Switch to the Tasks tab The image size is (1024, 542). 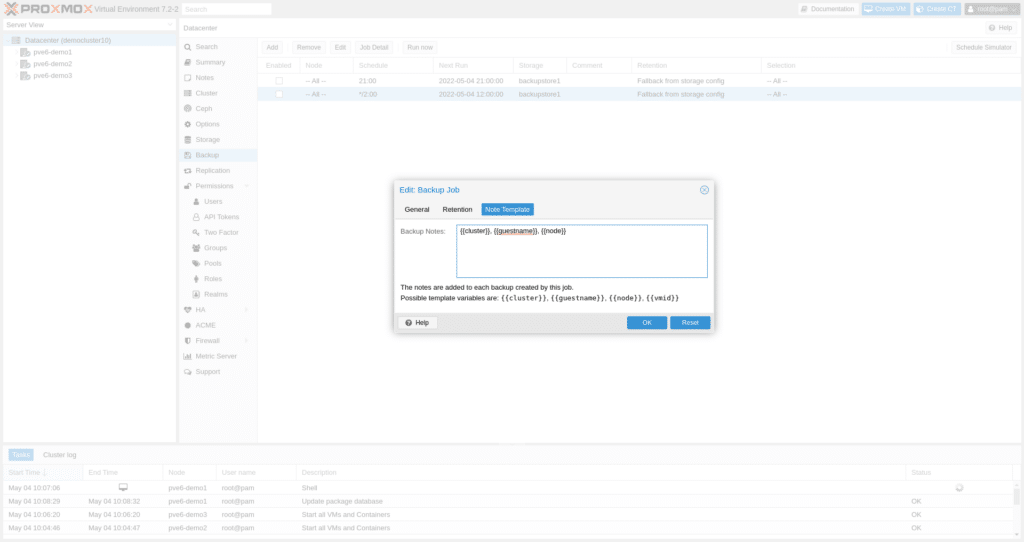click(x=21, y=454)
